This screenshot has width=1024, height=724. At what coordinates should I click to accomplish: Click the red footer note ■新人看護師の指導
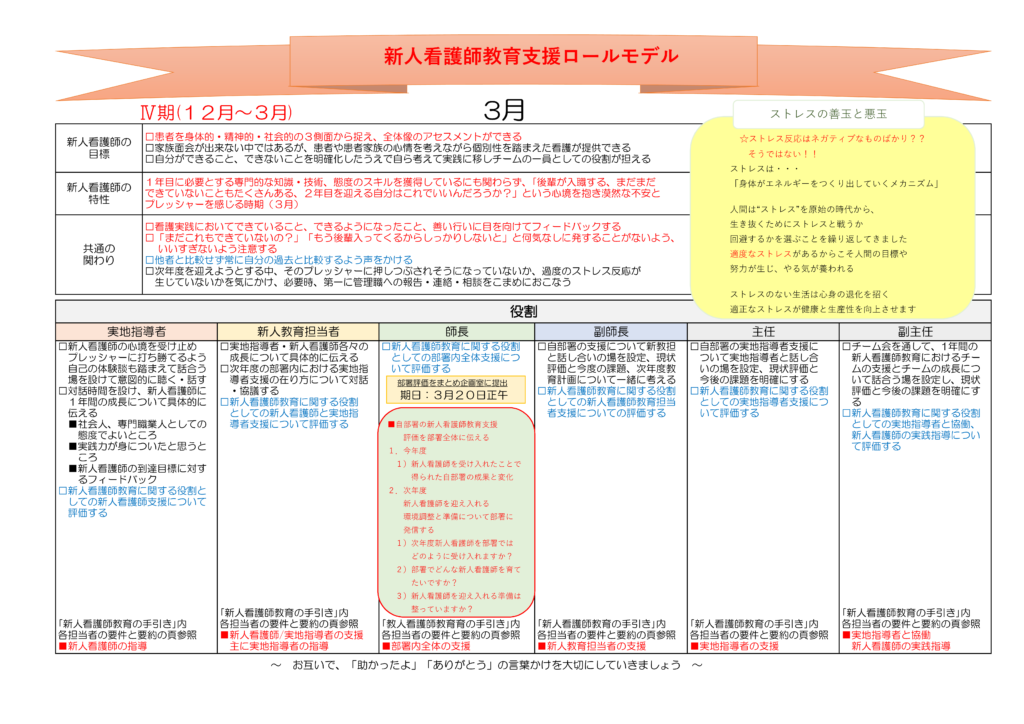pos(103,646)
